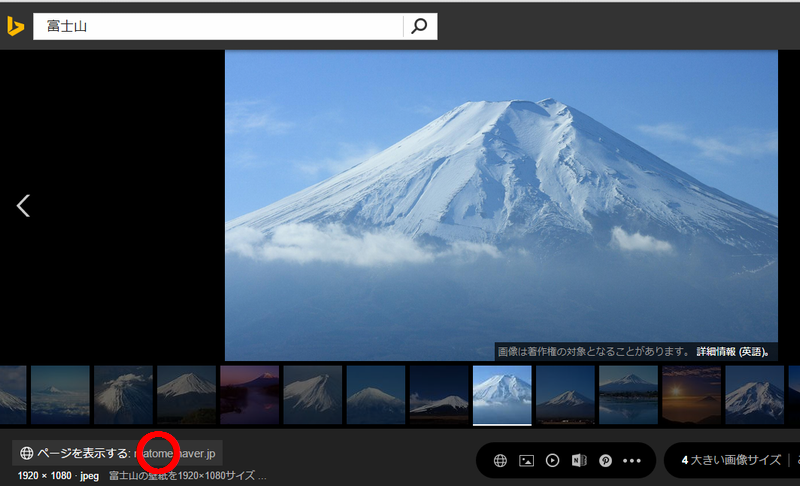The width and height of the screenshot is (800, 486).
Task: Click the globe icon in action bar
Action: pos(501,460)
